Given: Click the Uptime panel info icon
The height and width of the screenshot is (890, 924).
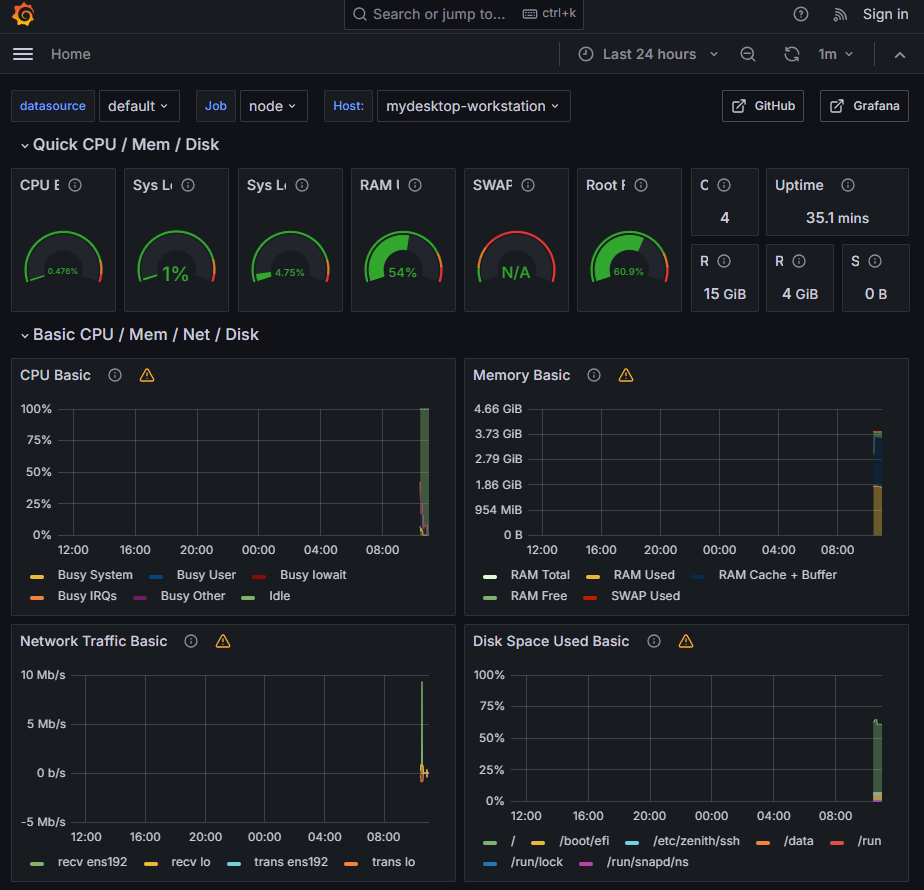Looking at the screenshot, I should pyautogui.click(x=848, y=185).
